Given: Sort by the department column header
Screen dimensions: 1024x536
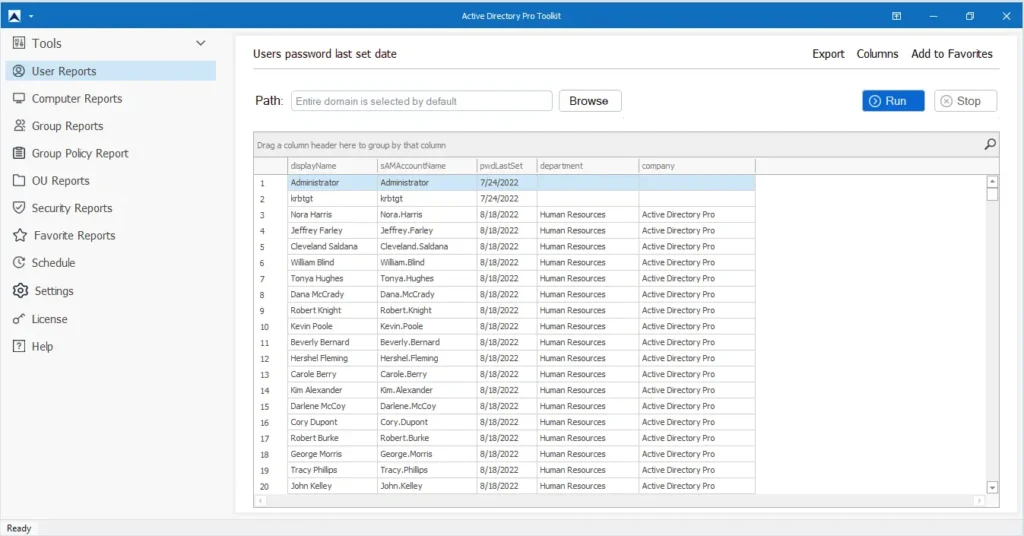Looking at the screenshot, I should coord(587,166).
